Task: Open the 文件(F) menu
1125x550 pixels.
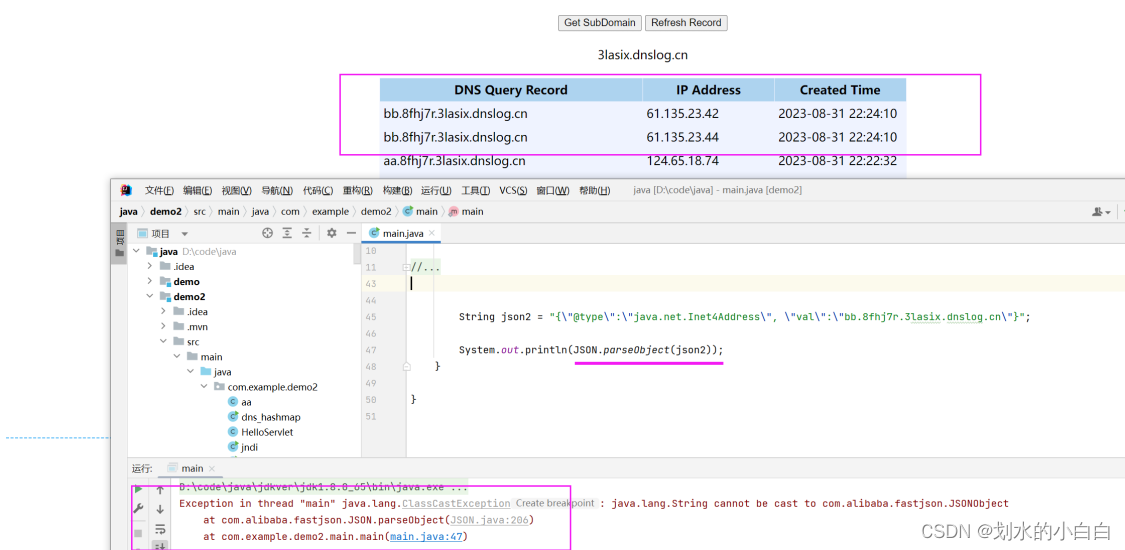Action: [x=159, y=190]
